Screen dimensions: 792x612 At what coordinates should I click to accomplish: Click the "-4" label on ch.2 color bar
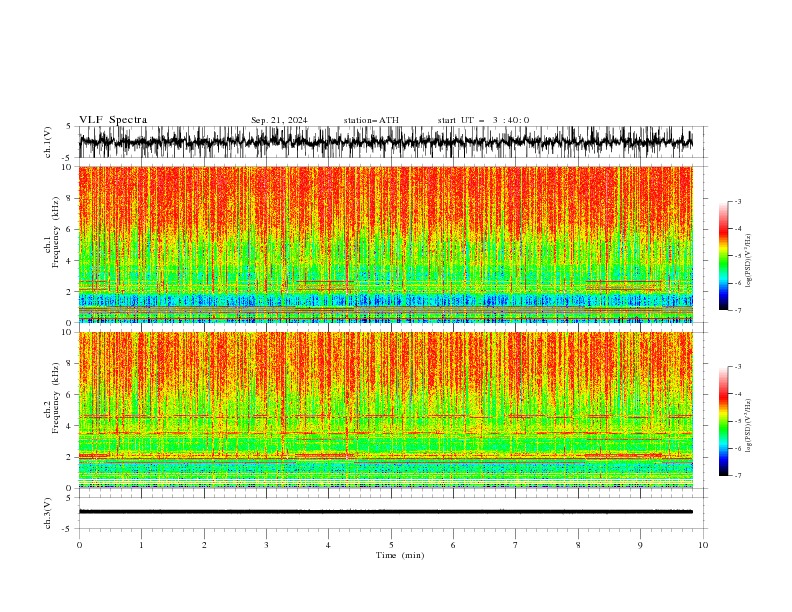pyautogui.click(x=738, y=394)
